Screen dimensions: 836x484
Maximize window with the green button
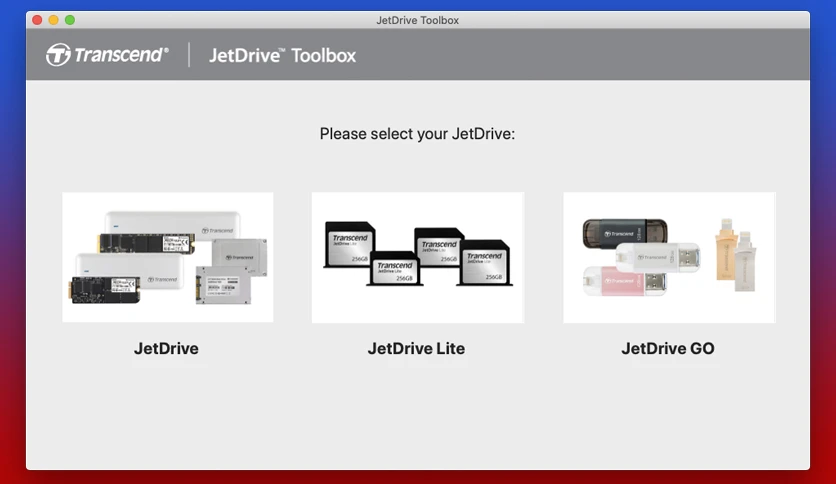(x=70, y=20)
